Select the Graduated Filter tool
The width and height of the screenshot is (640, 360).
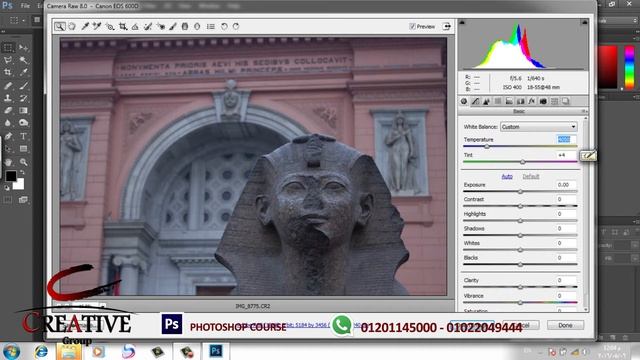point(185,27)
